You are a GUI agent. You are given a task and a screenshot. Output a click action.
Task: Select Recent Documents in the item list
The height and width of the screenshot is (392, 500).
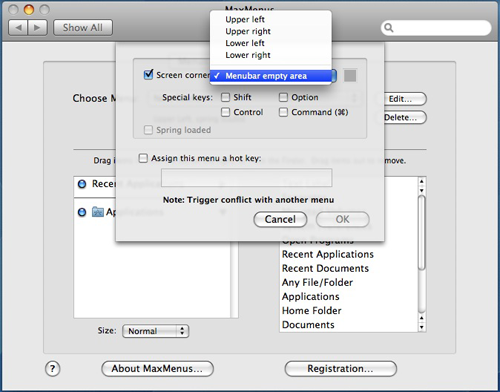(325, 268)
